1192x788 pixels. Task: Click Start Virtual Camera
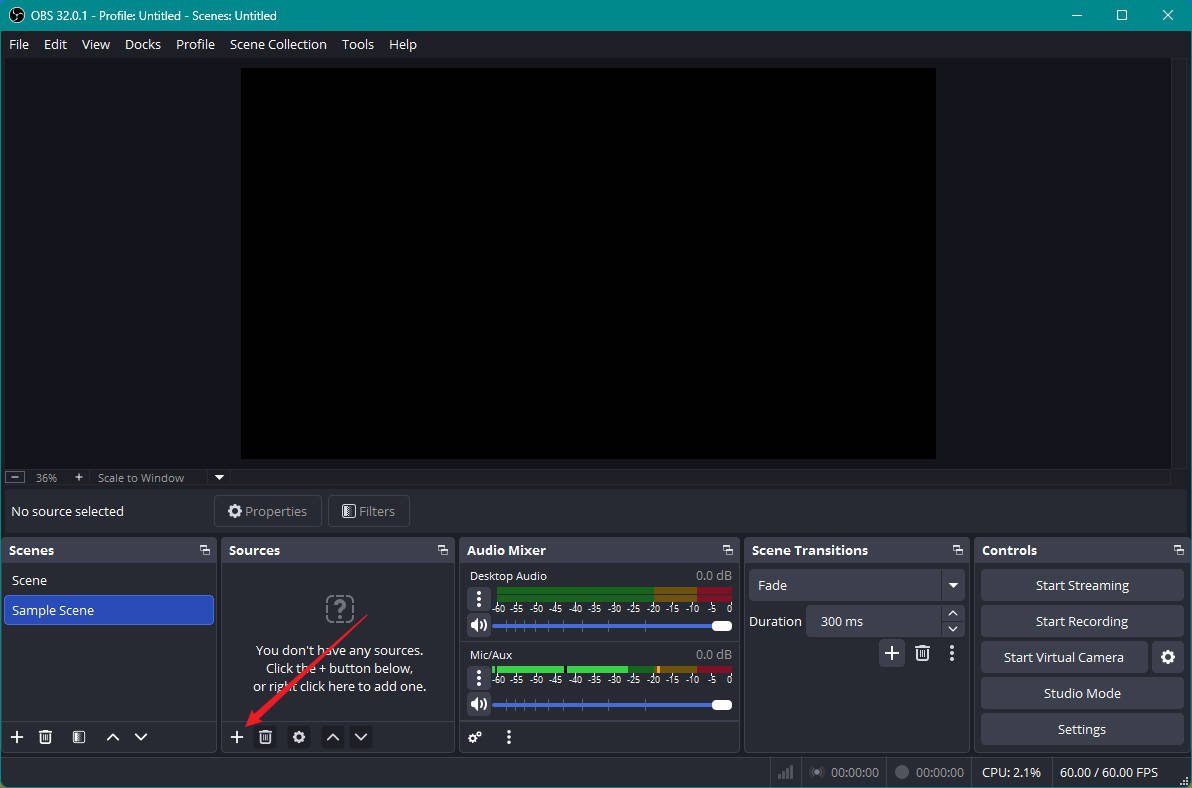pos(1064,657)
